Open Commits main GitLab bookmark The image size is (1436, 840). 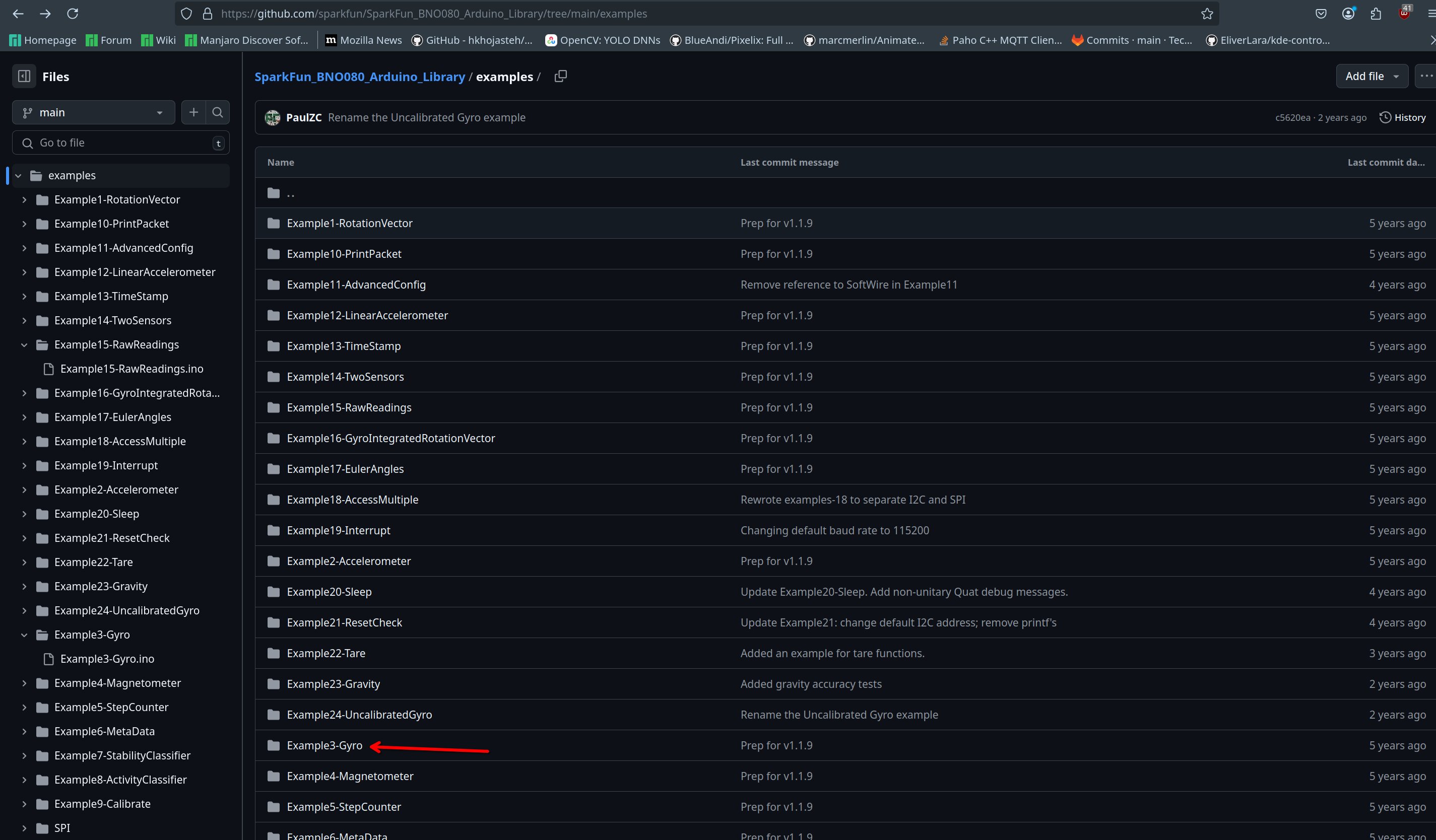pos(1132,40)
